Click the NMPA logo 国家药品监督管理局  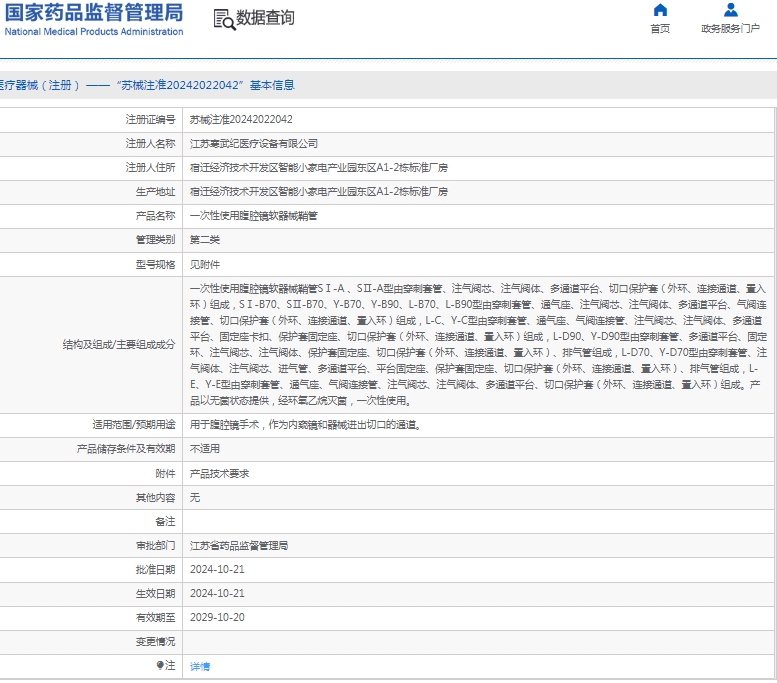pyautogui.click(x=94, y=19)
